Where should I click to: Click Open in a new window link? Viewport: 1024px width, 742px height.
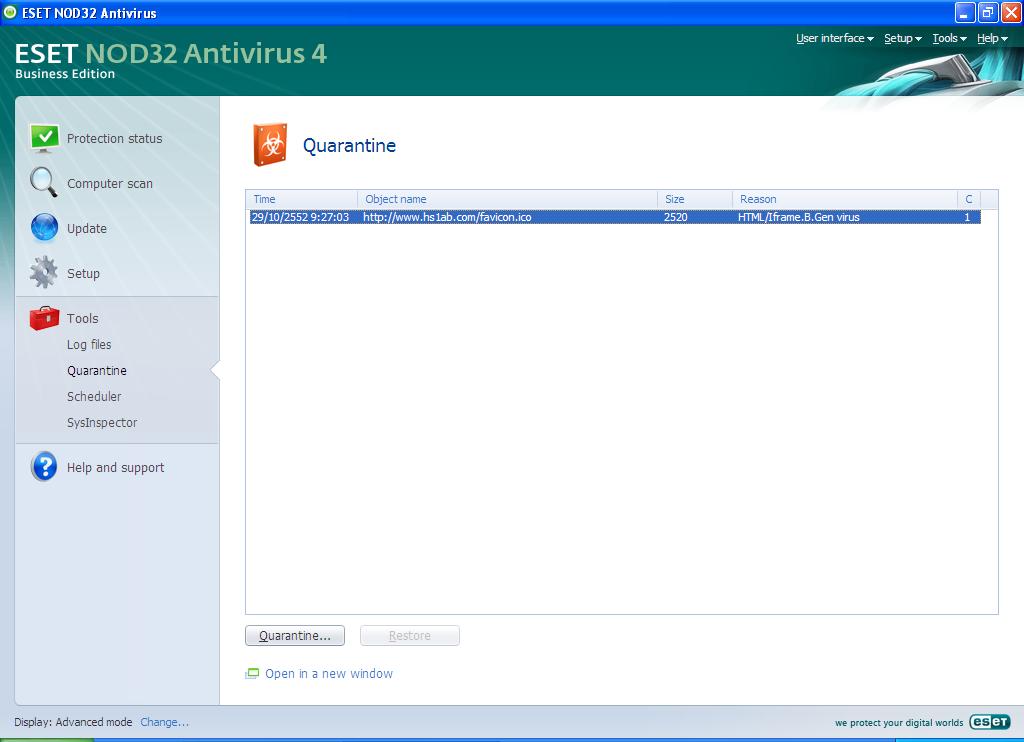click(328, 674)
